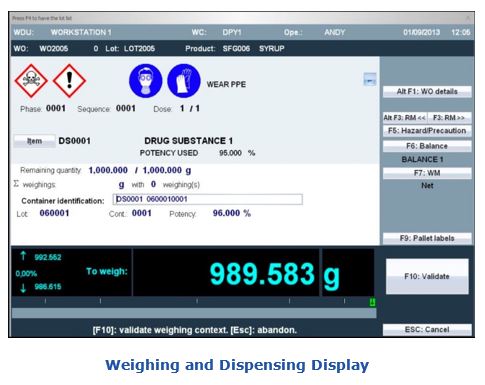Go to previous raw material Alt F3: RM <<
This screenshot has width=485, height=385.
tap(405, 117)
